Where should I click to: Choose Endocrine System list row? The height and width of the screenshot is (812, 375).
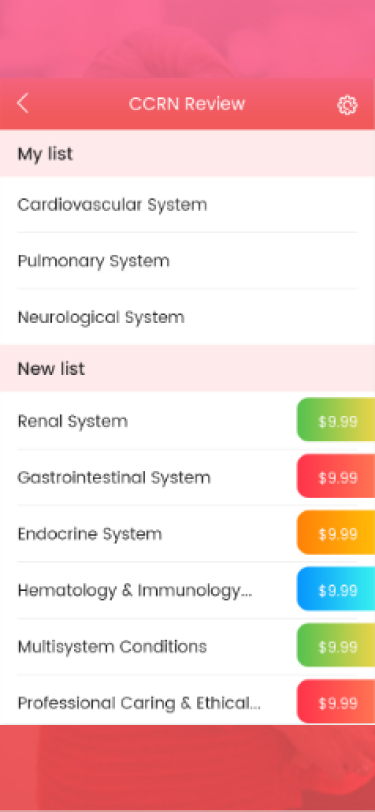149,533
